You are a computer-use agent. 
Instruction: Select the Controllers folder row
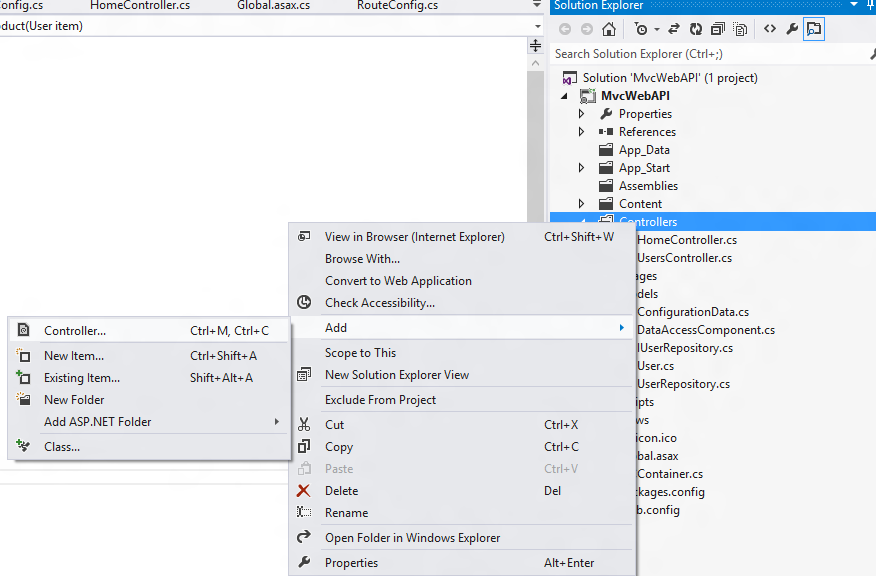713,221
